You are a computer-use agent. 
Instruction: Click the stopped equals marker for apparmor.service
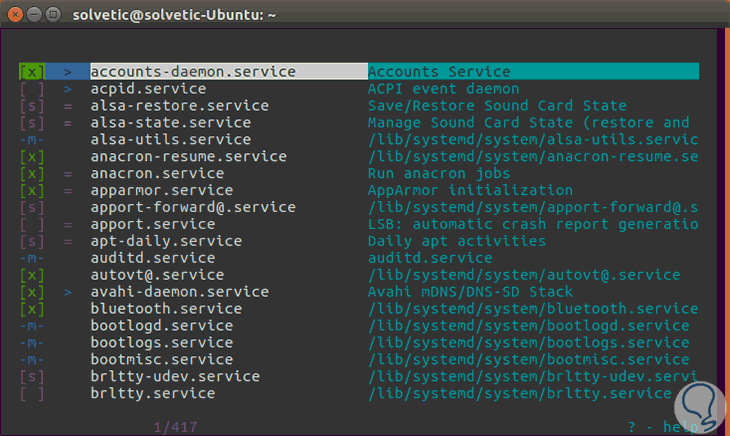coord(68,190)
